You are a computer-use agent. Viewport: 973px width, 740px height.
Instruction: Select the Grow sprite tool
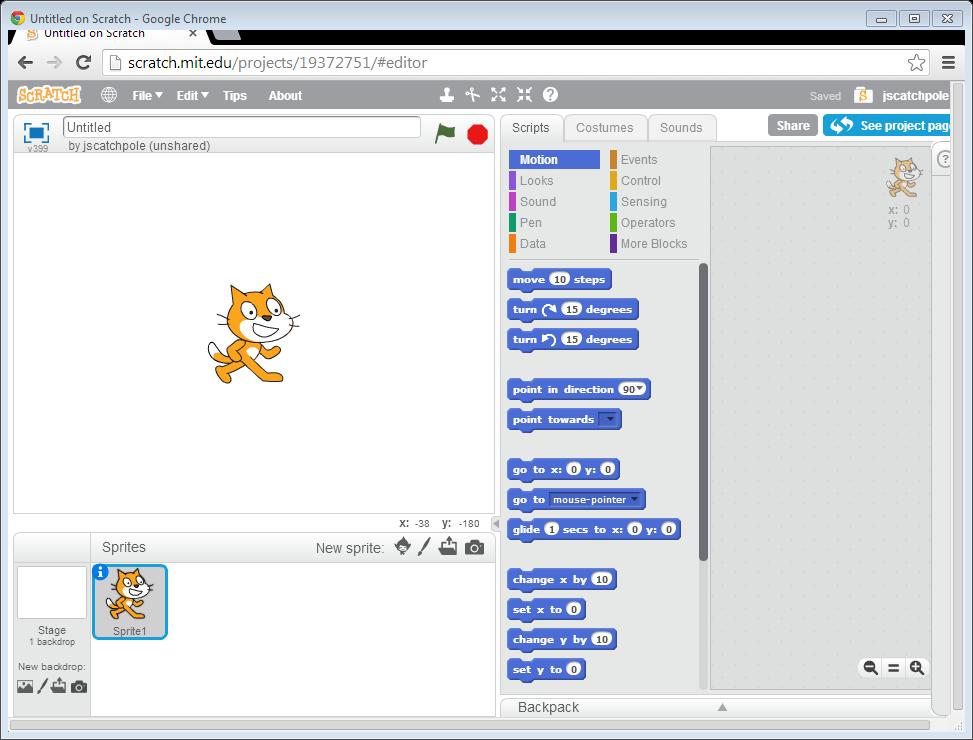(x=498, y=95)
